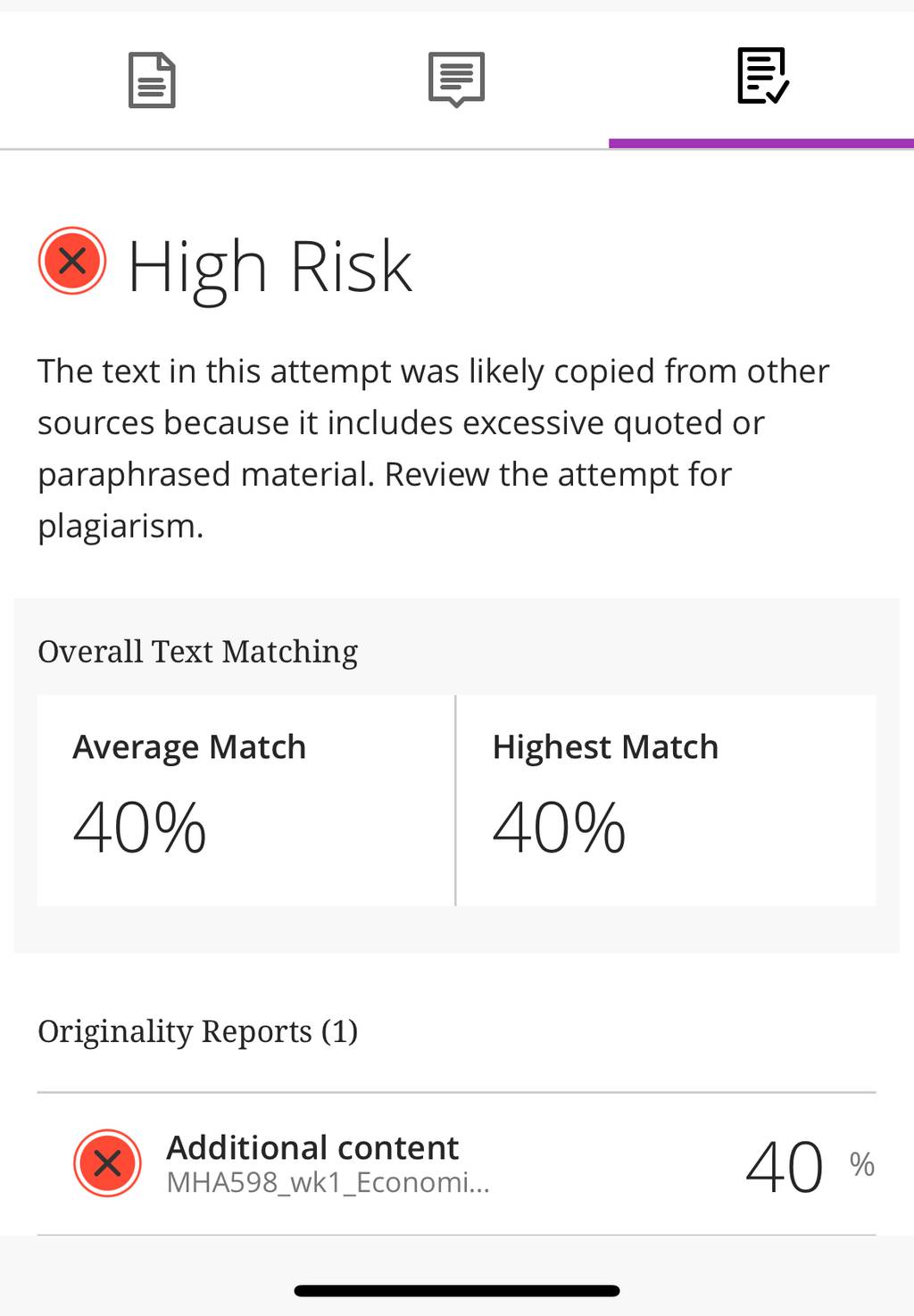Click the Highest Match 40% card
914x1316 pixels.
[667, 800]
